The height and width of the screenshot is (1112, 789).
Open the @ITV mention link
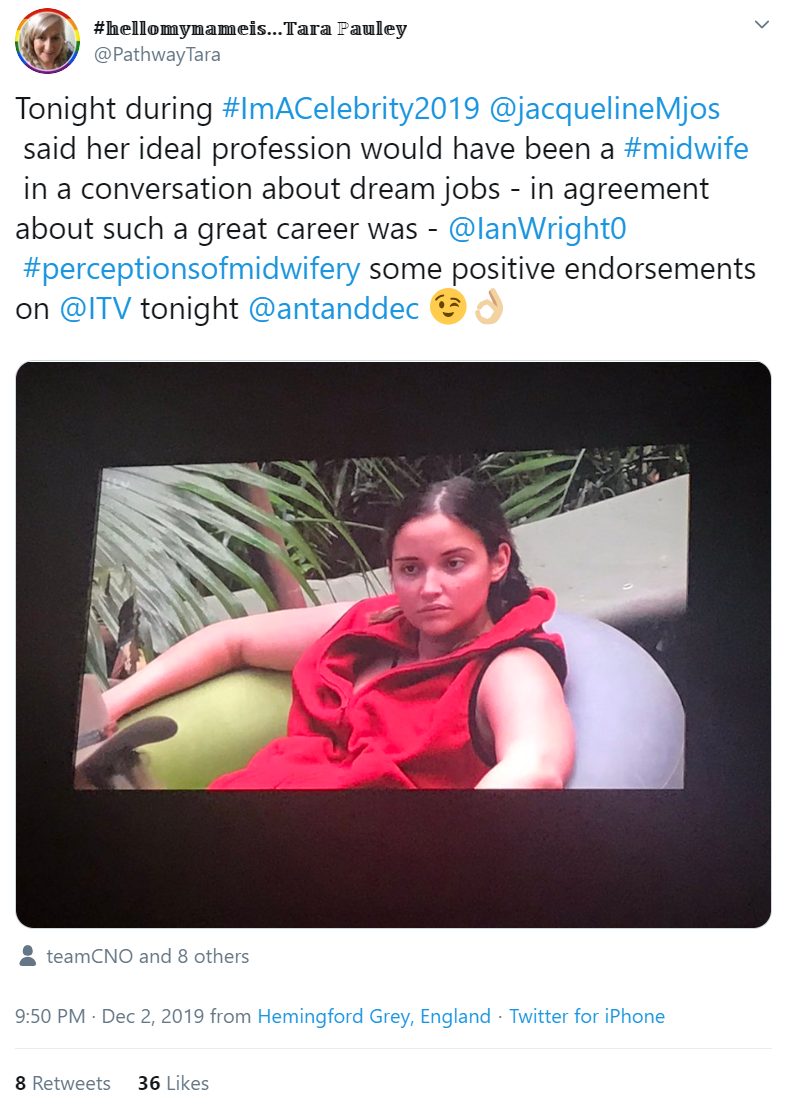(96, 309)
